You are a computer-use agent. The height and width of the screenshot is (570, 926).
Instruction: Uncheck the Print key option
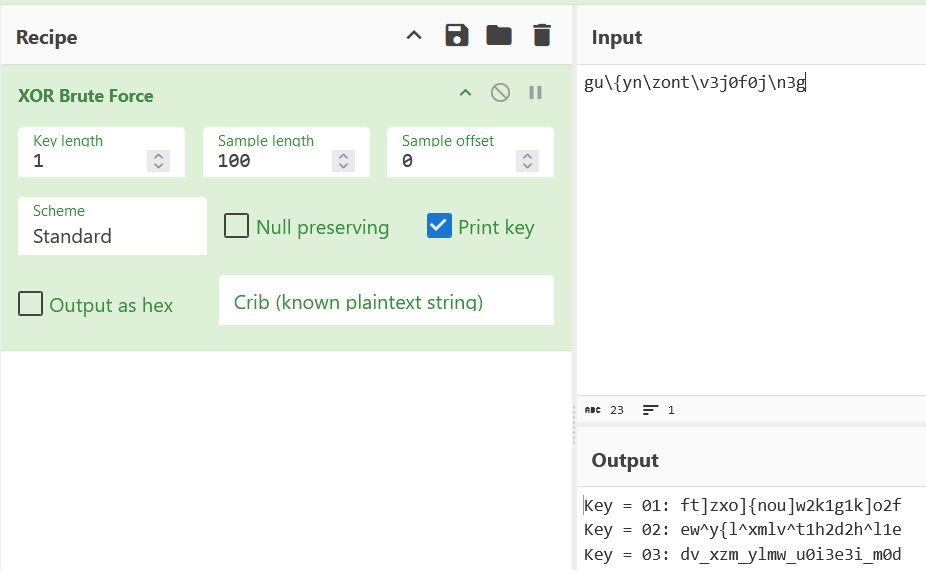click(439, 226)
